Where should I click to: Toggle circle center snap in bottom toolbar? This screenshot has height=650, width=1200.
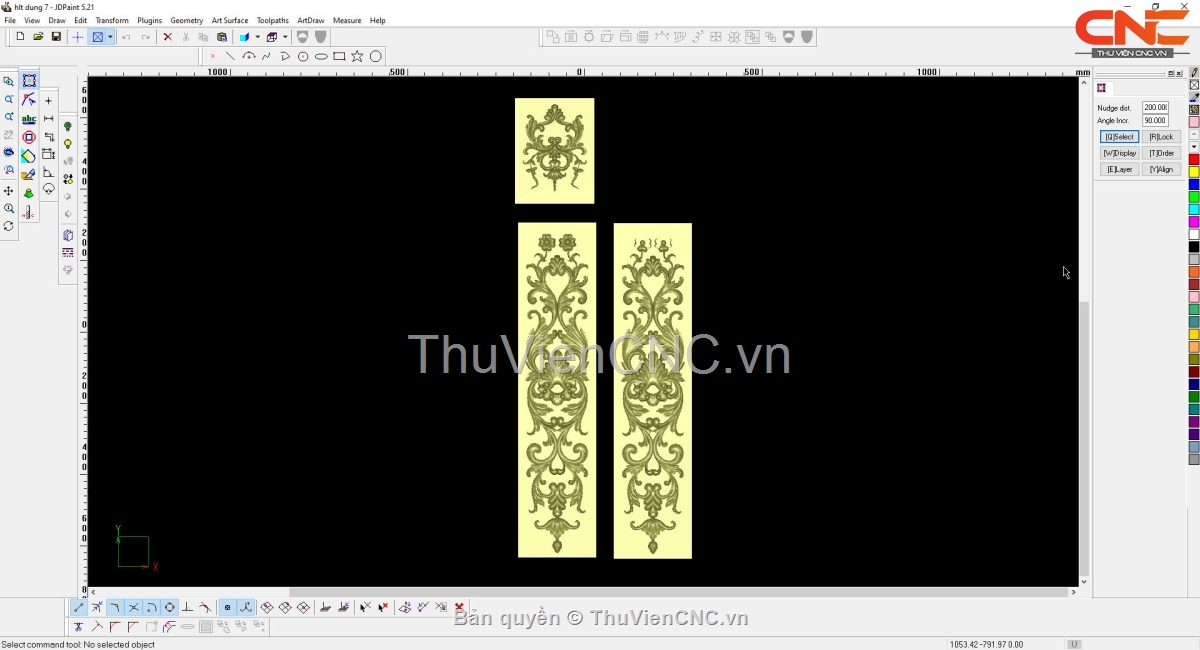click(169, 607)
